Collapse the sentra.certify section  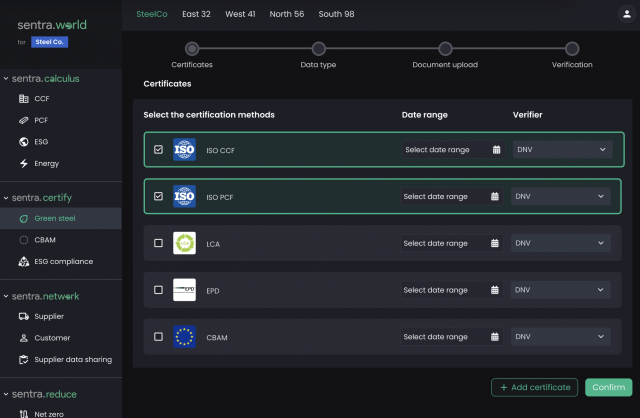tap(6, 198)
